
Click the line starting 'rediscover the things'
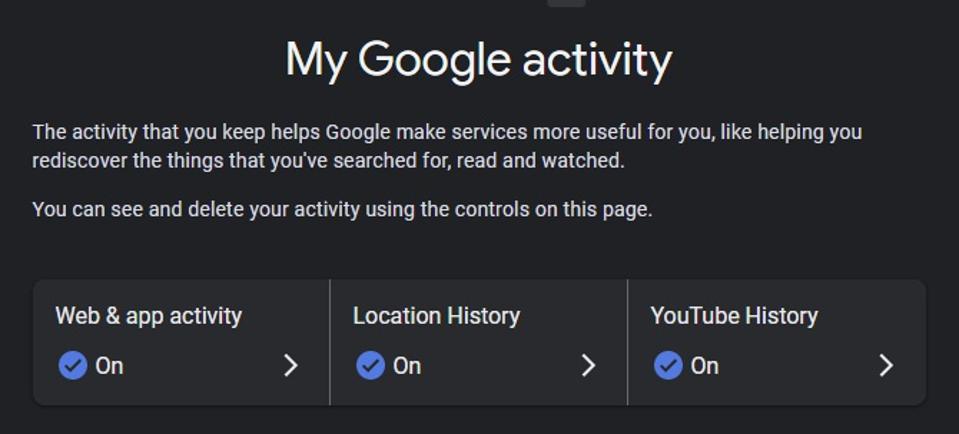pyautogui.click(x=328, y=160)
